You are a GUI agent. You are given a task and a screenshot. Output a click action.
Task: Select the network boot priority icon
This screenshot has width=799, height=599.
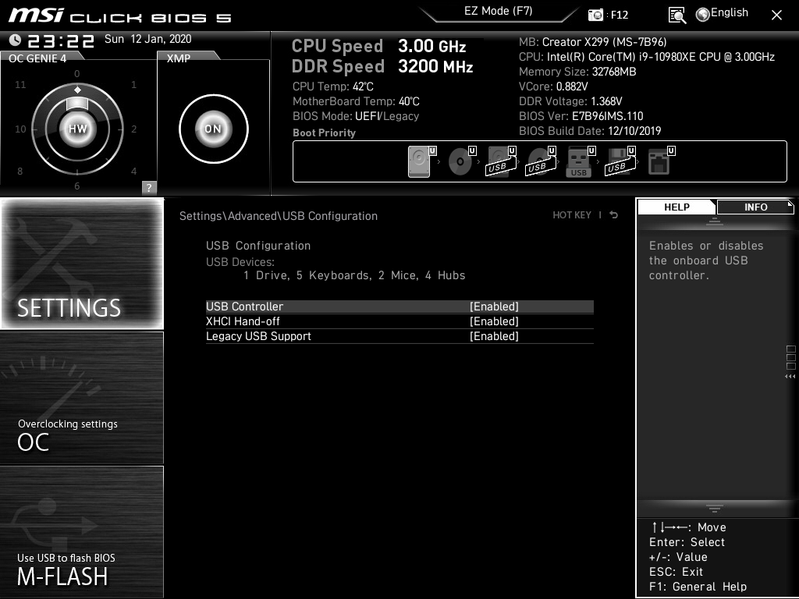[661, 161]
